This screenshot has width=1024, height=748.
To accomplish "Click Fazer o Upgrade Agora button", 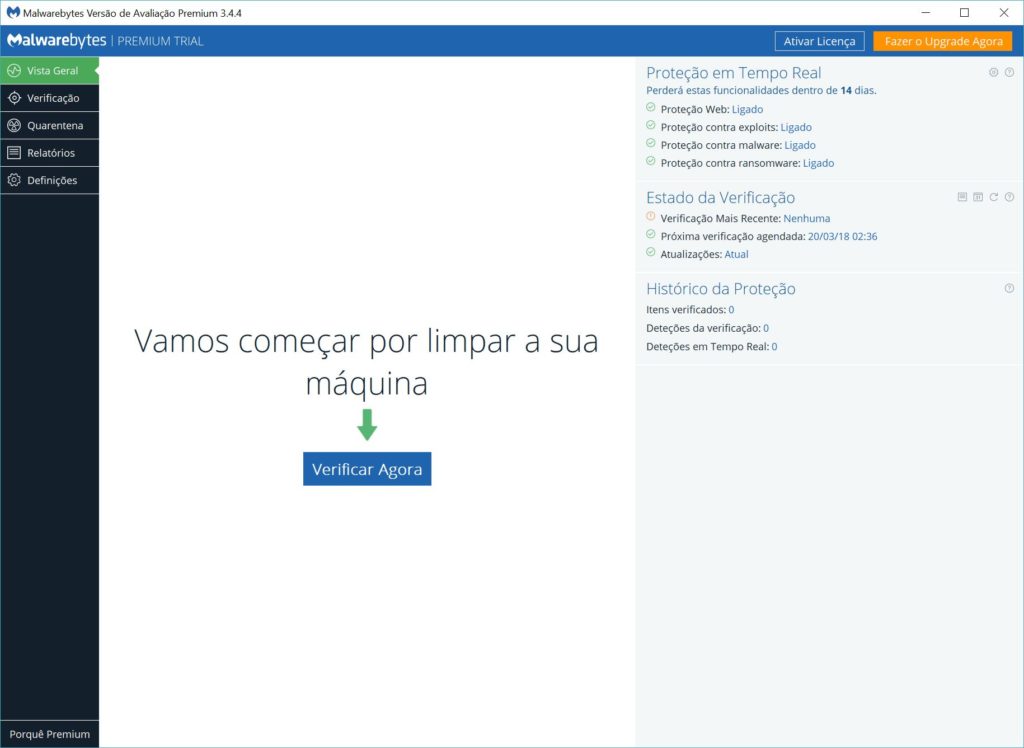I will pos(942,41).
